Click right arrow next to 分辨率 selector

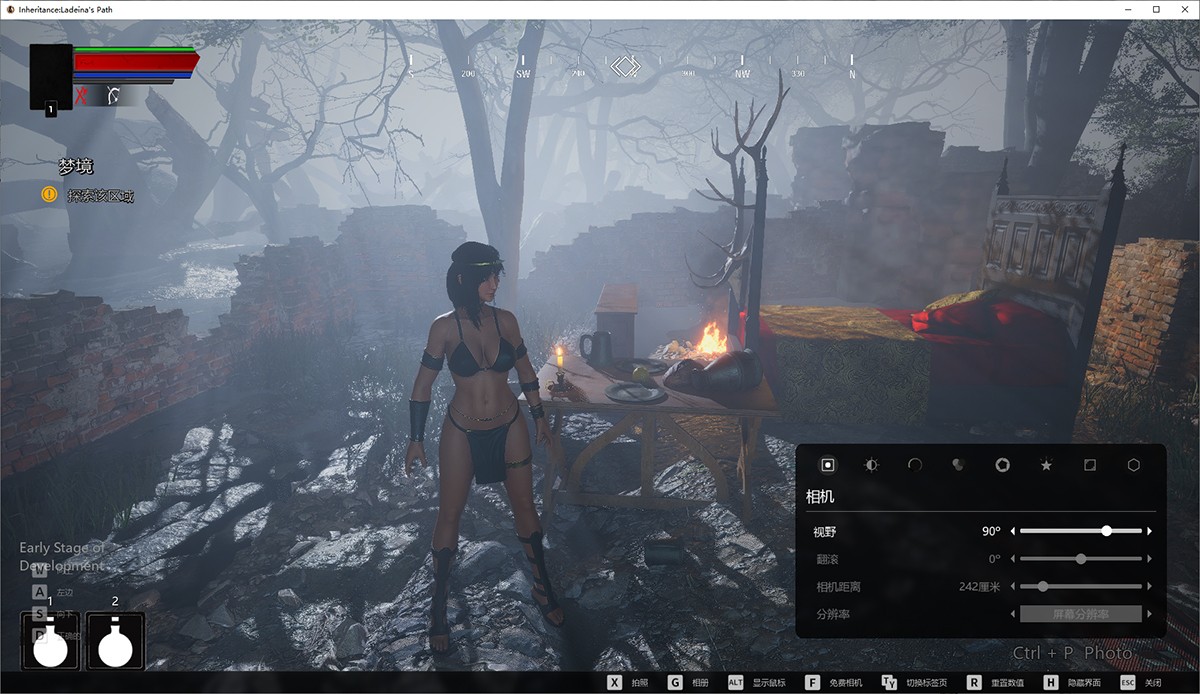point(1150,614)
